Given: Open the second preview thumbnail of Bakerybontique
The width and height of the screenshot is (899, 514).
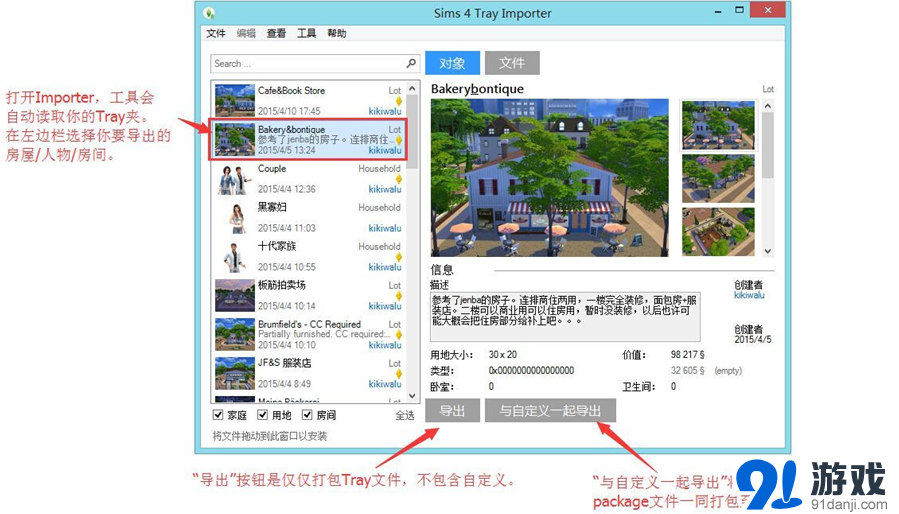Looking at the screenshot, I should (x=718, y=178).
